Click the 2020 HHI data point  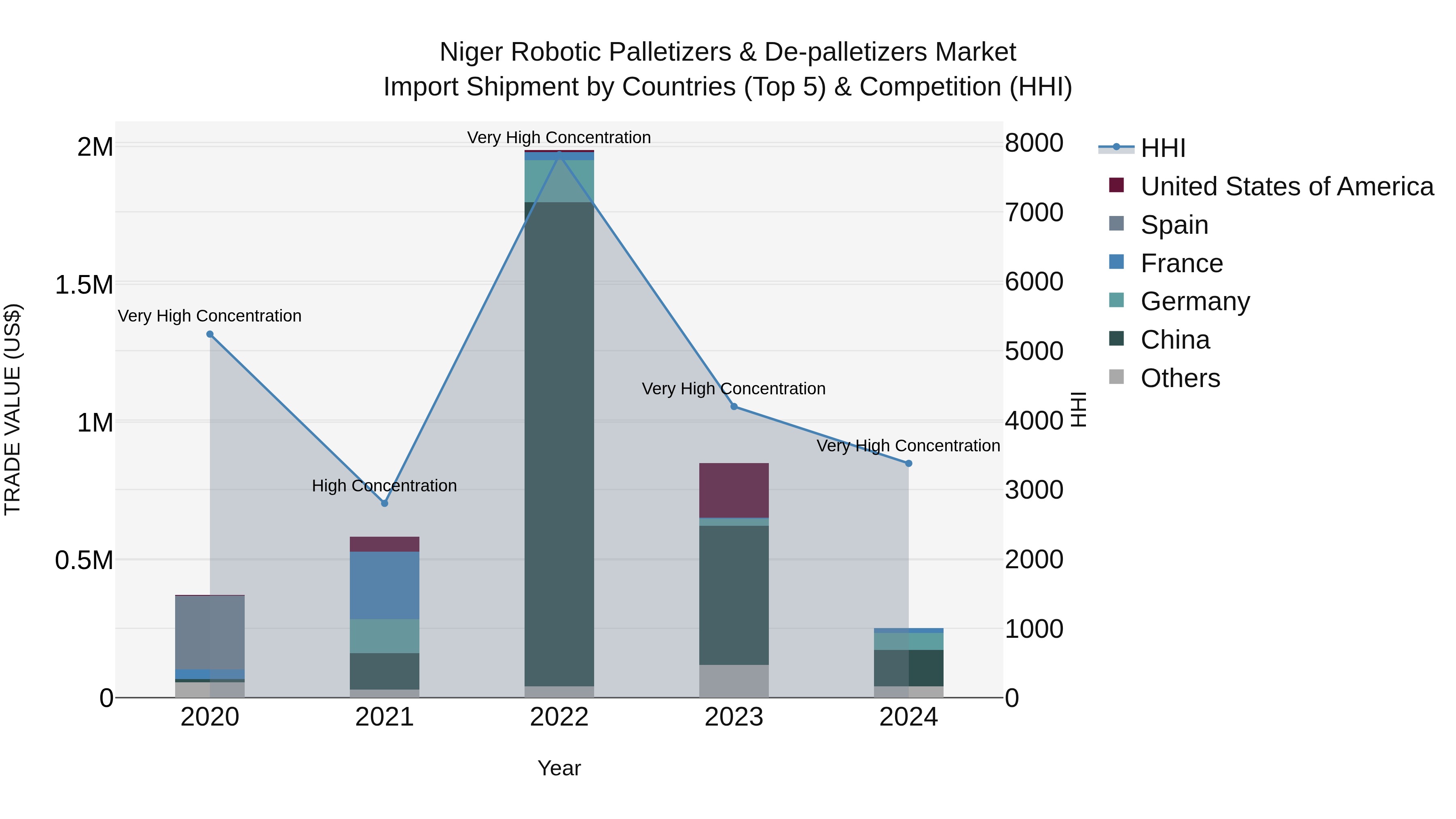pyautogui.click(x=210, y=334)
